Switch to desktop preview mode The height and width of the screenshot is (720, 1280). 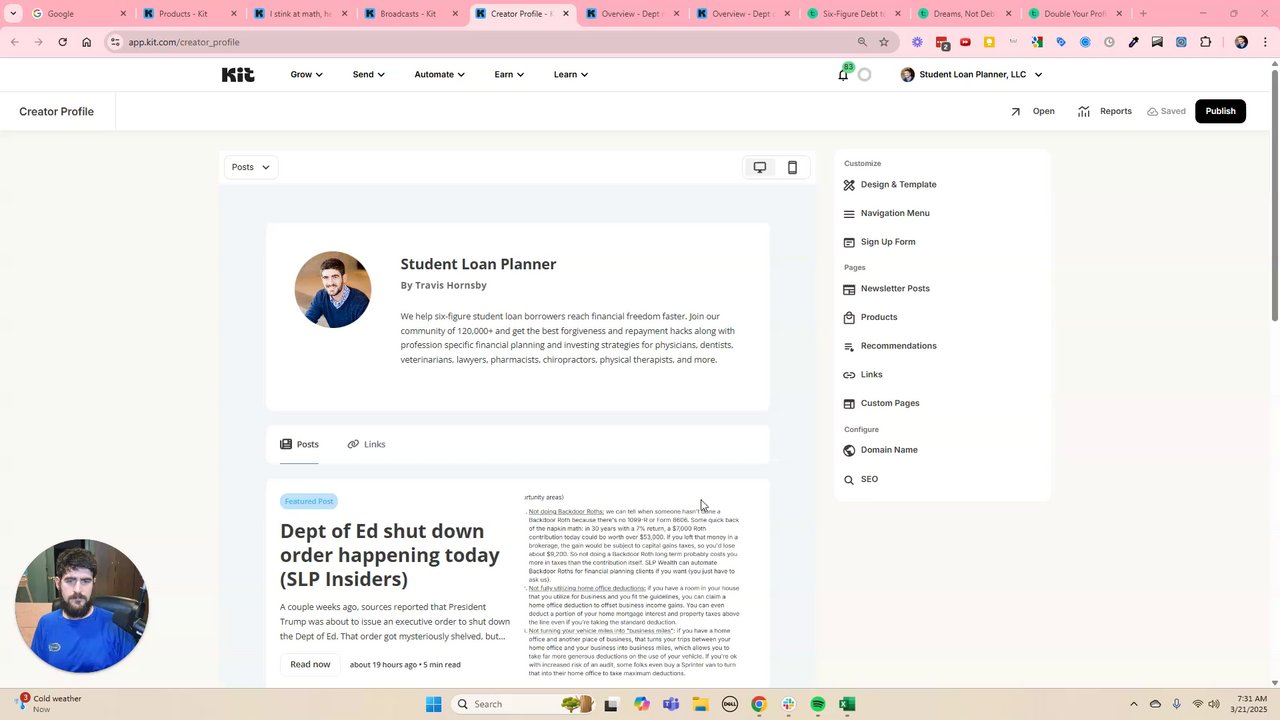[760, 167]
